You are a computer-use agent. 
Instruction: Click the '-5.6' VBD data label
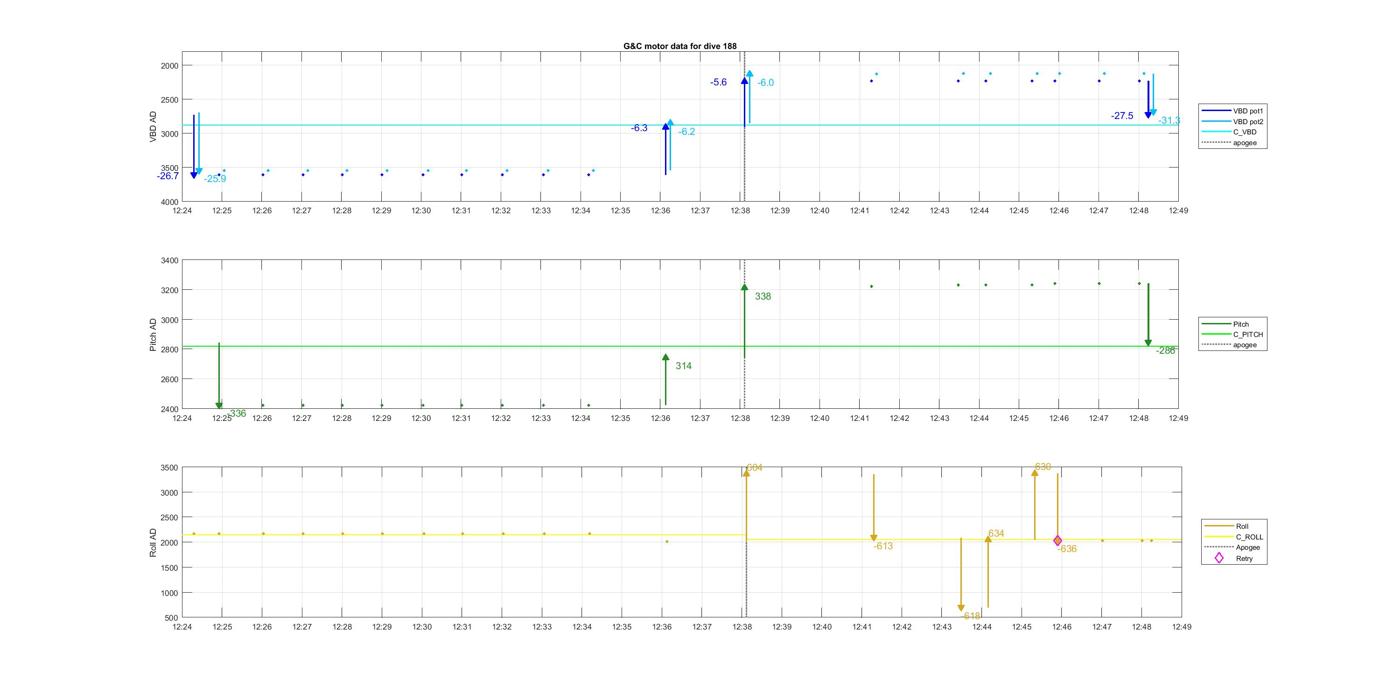(x=719, y=82)
